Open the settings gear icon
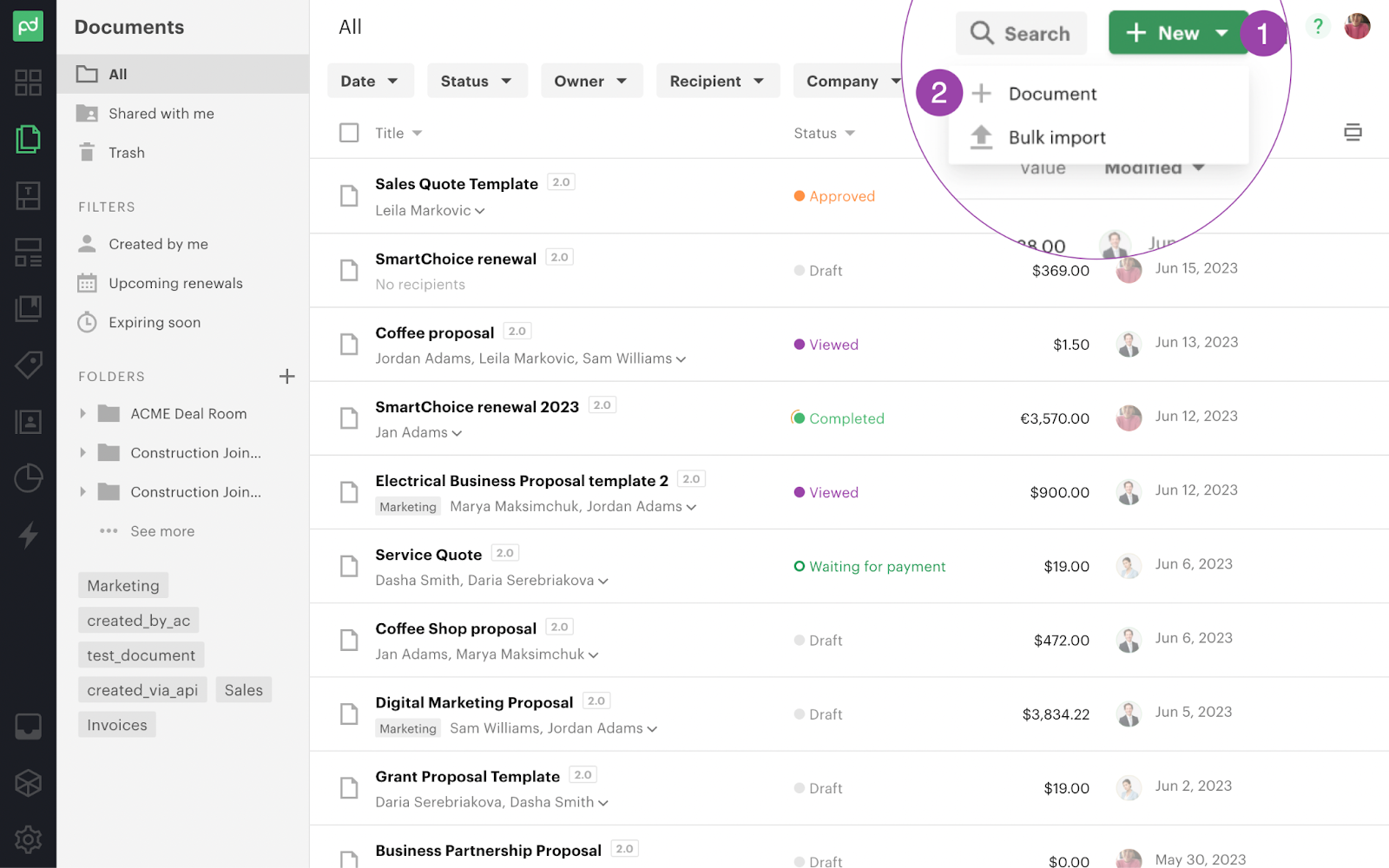Viewport: 1389px width, 868px height. [x=28, y=839]
